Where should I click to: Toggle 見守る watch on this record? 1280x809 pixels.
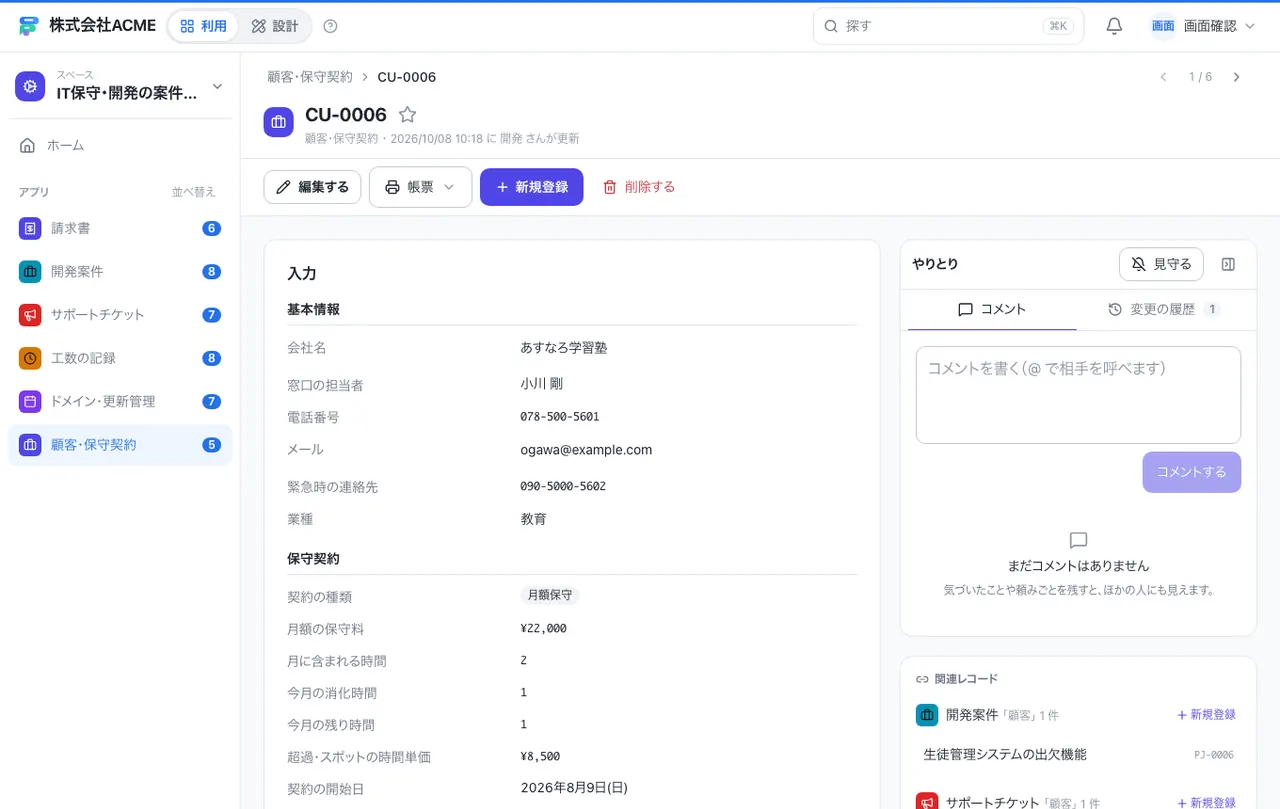pos(1161,264)
